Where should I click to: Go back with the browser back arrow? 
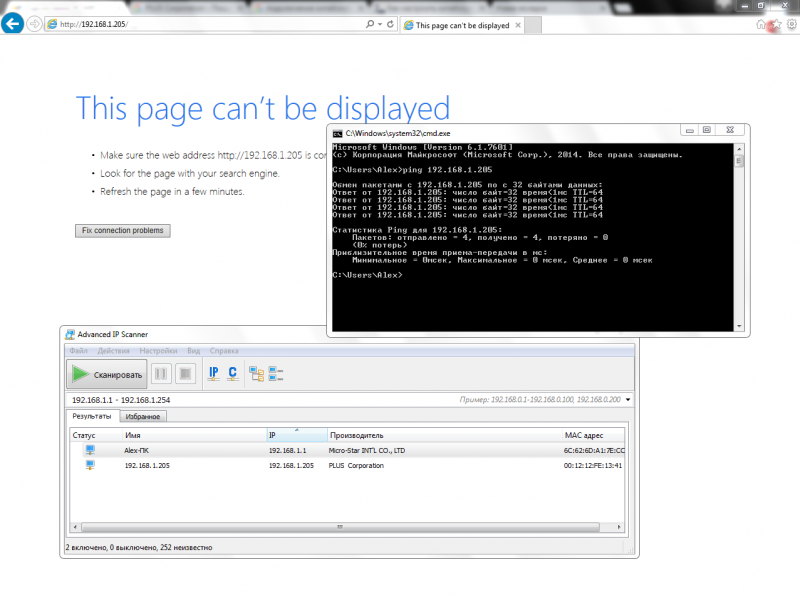point(13,24)
